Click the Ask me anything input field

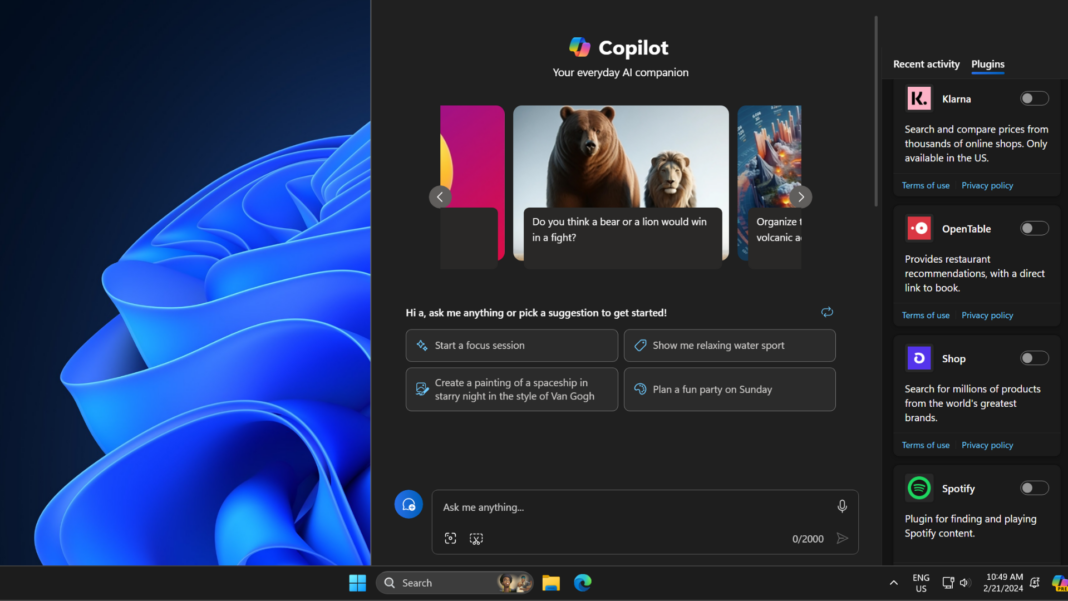600,507
